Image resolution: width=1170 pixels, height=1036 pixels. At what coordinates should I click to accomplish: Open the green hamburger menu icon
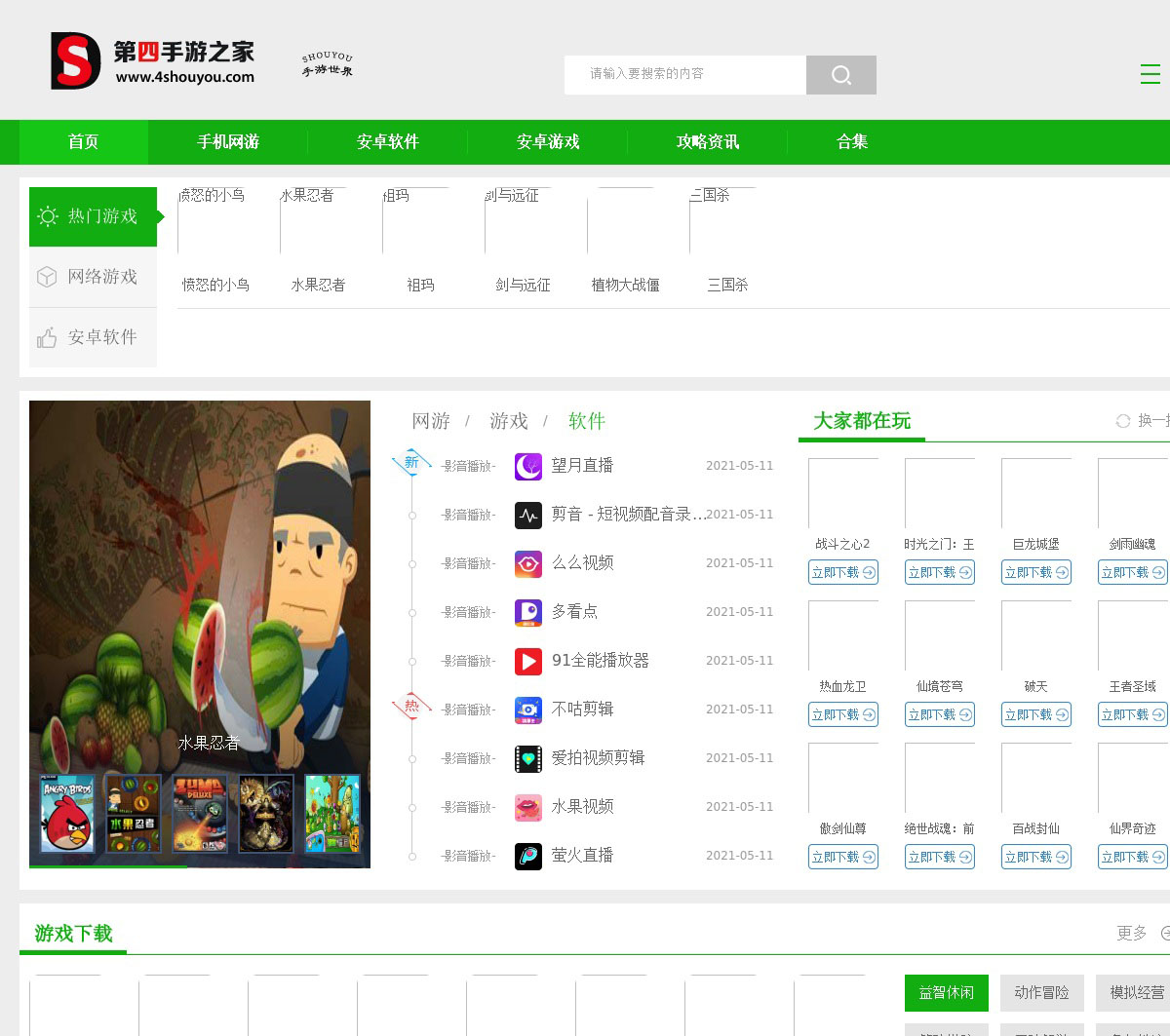1150,74
